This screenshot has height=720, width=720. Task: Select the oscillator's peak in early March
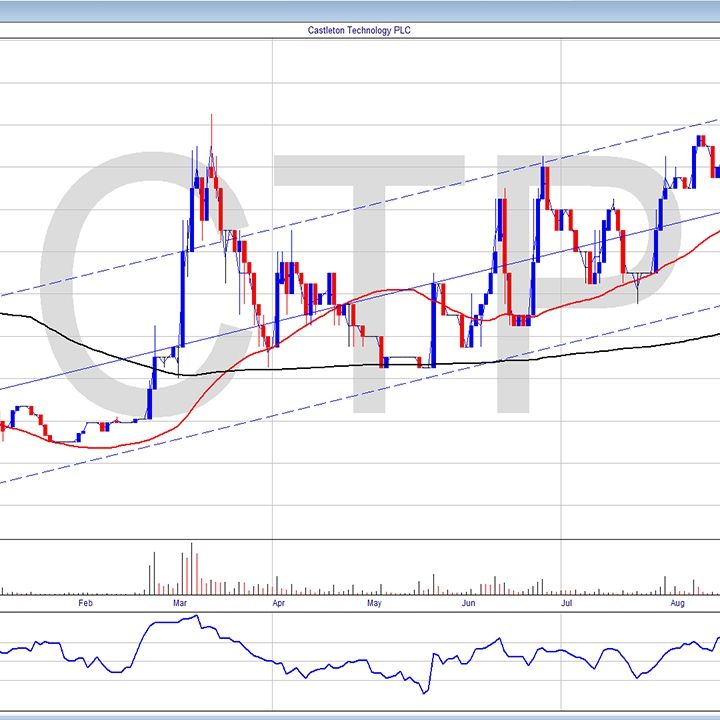tap(197, 617)
